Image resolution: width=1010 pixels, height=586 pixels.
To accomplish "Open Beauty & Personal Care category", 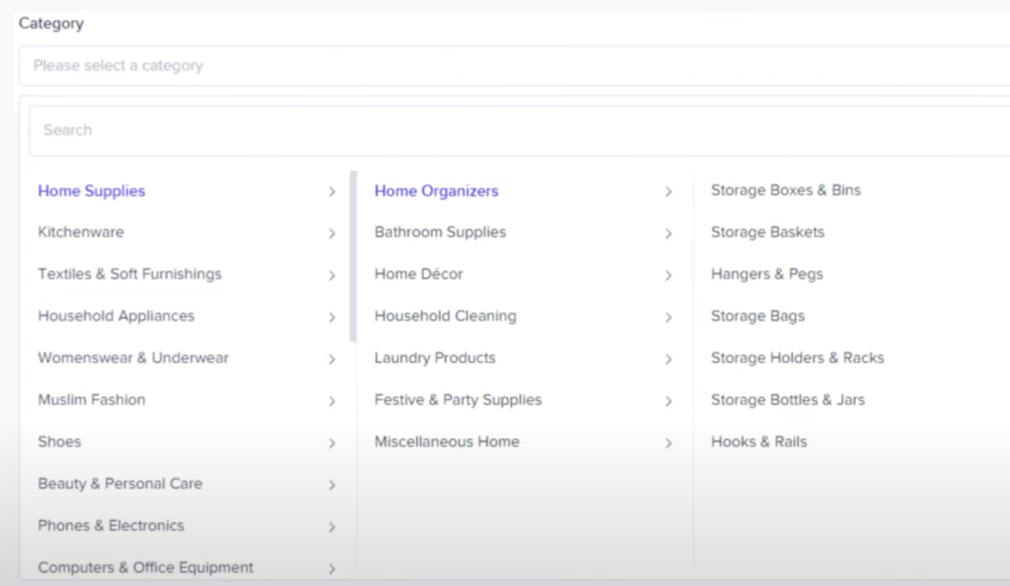I will (x=120, y=484).
